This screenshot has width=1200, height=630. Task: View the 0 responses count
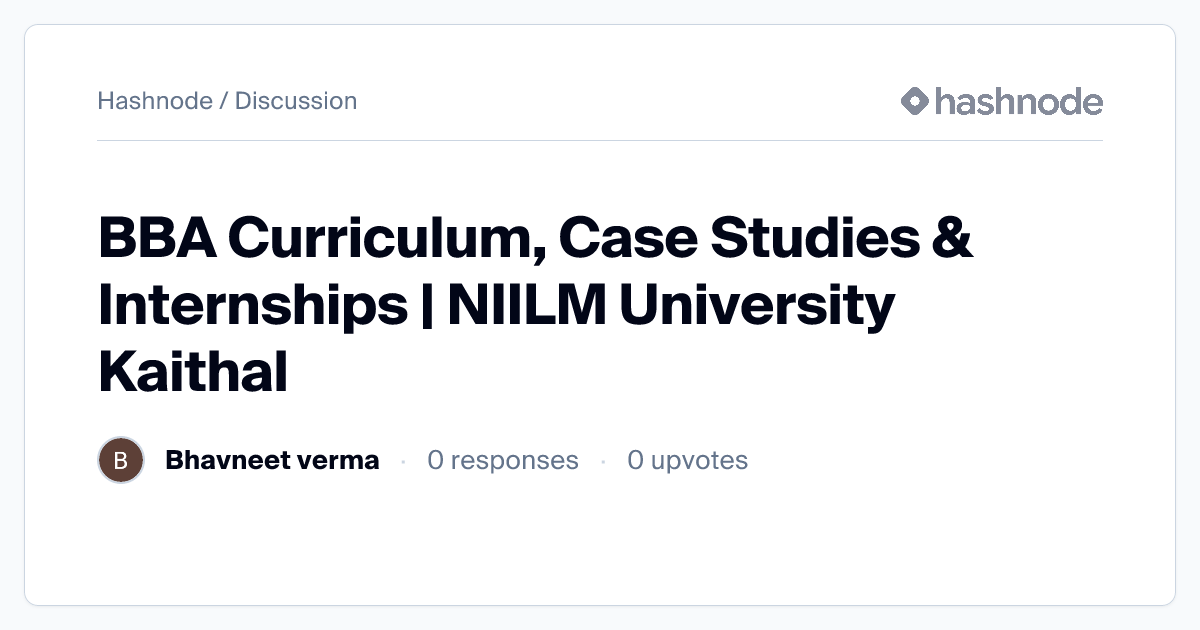click(502, 460)
